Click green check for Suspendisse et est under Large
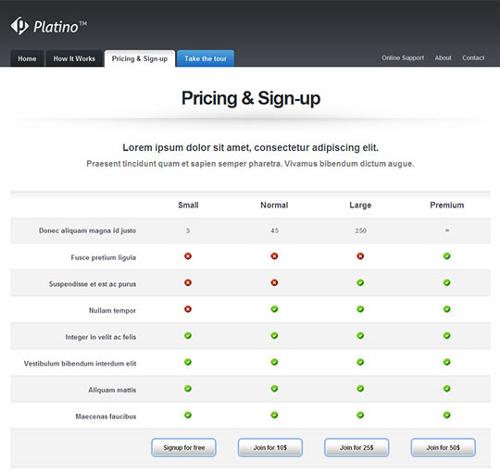 point(360,283)
